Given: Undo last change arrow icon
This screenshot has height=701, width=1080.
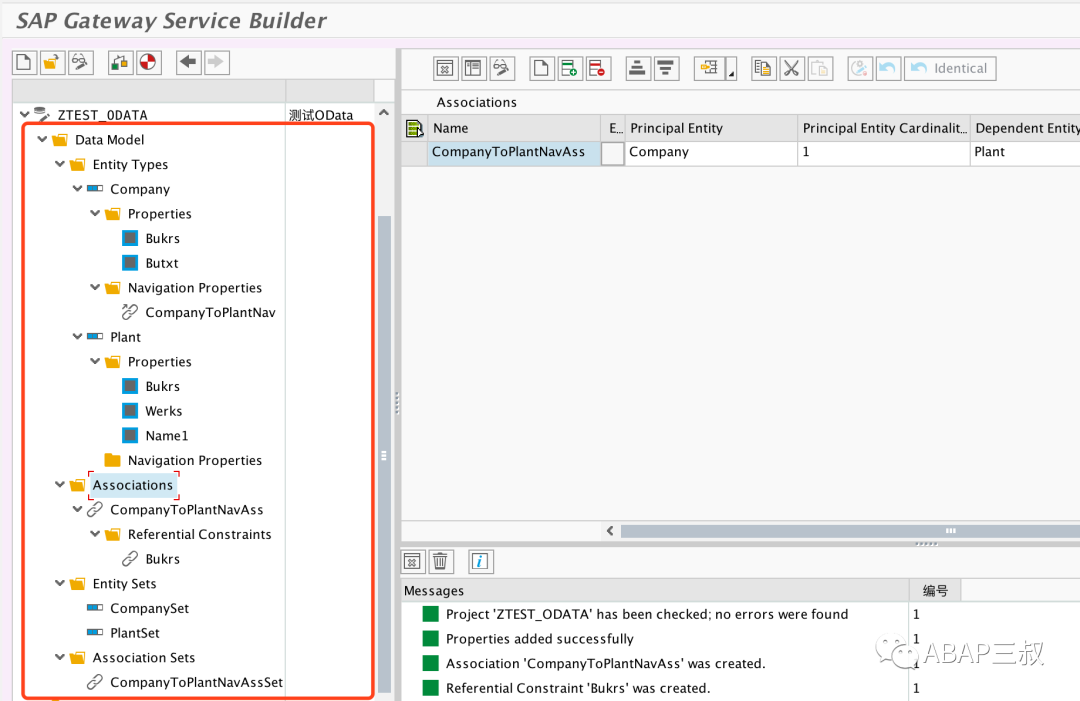Looking at the screenshot, I should pos(888,68).
